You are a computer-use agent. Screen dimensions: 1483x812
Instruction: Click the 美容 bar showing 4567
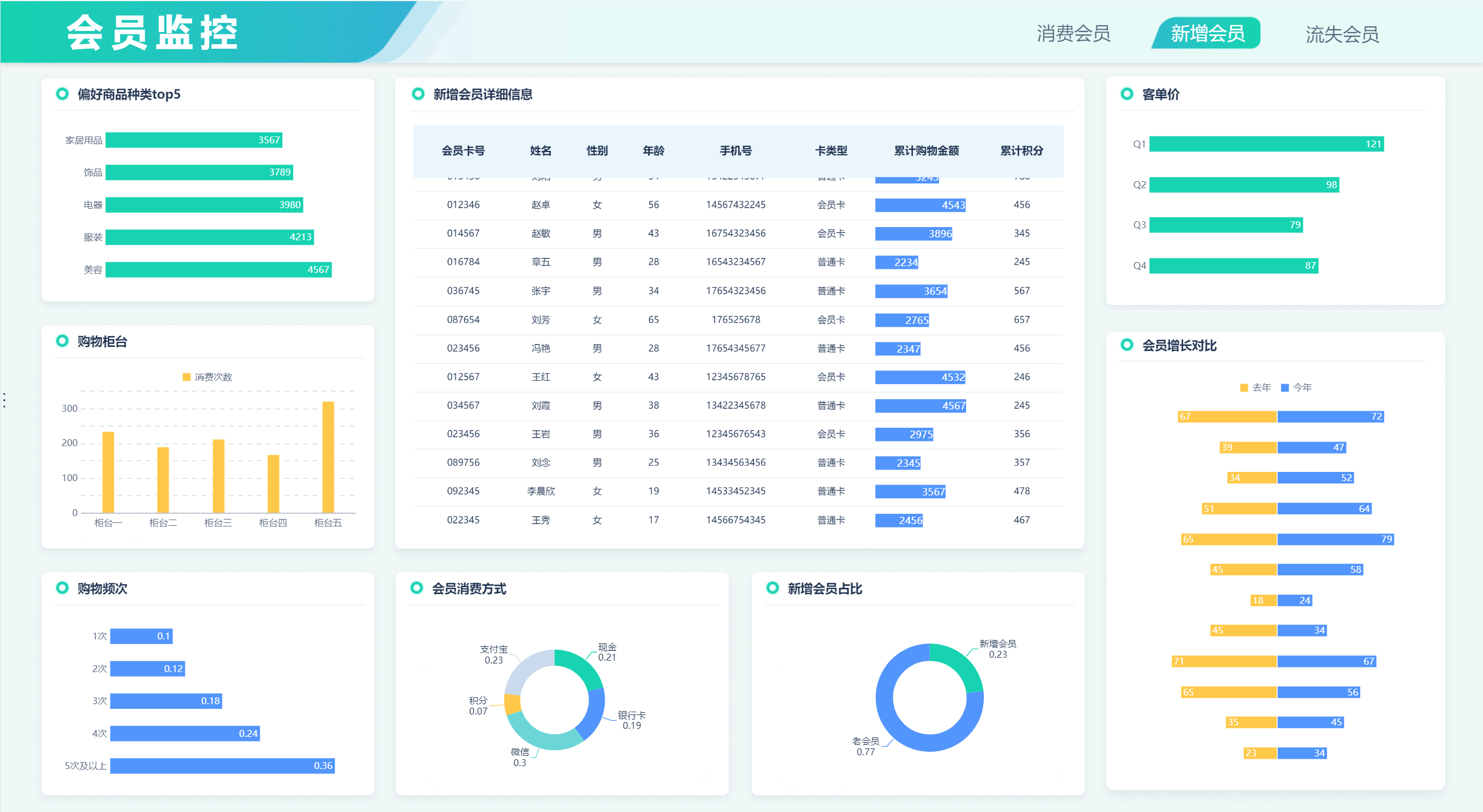[218, 270]
